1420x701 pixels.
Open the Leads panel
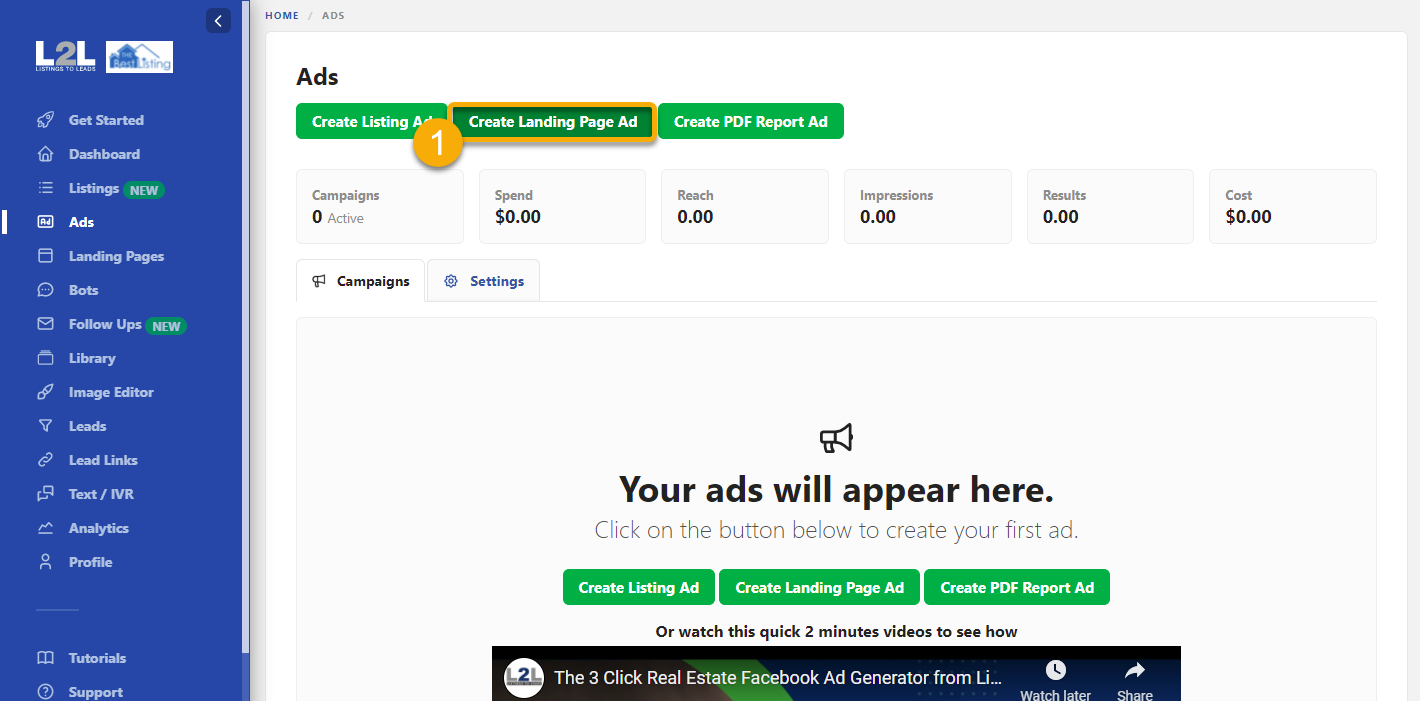pyautogui.click(x=89, y=425)
